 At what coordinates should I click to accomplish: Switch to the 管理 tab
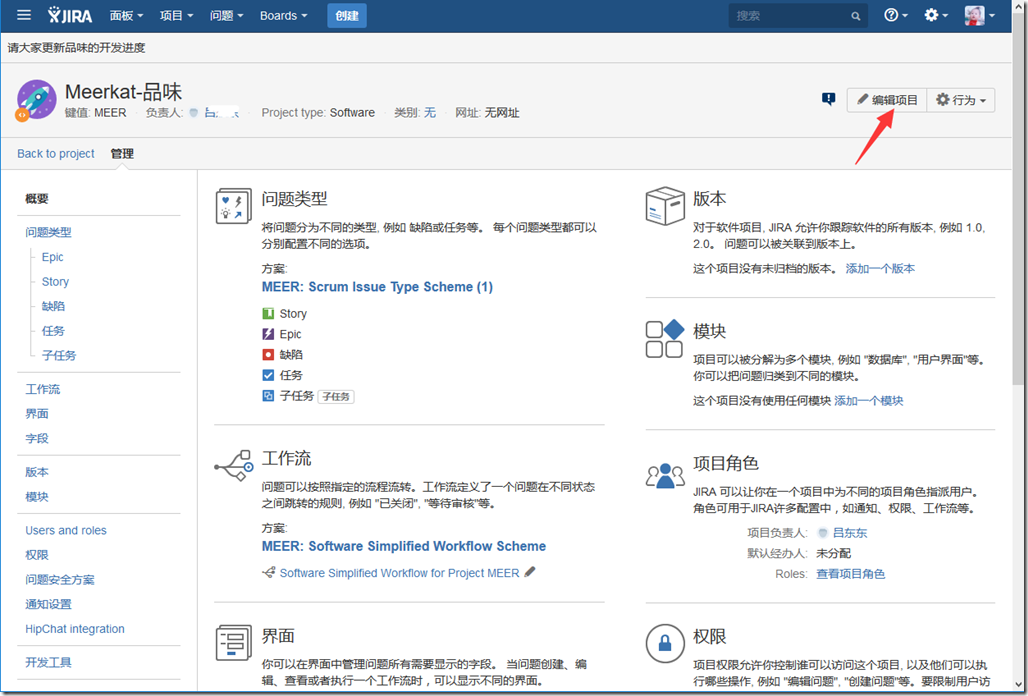coord(122,154)
